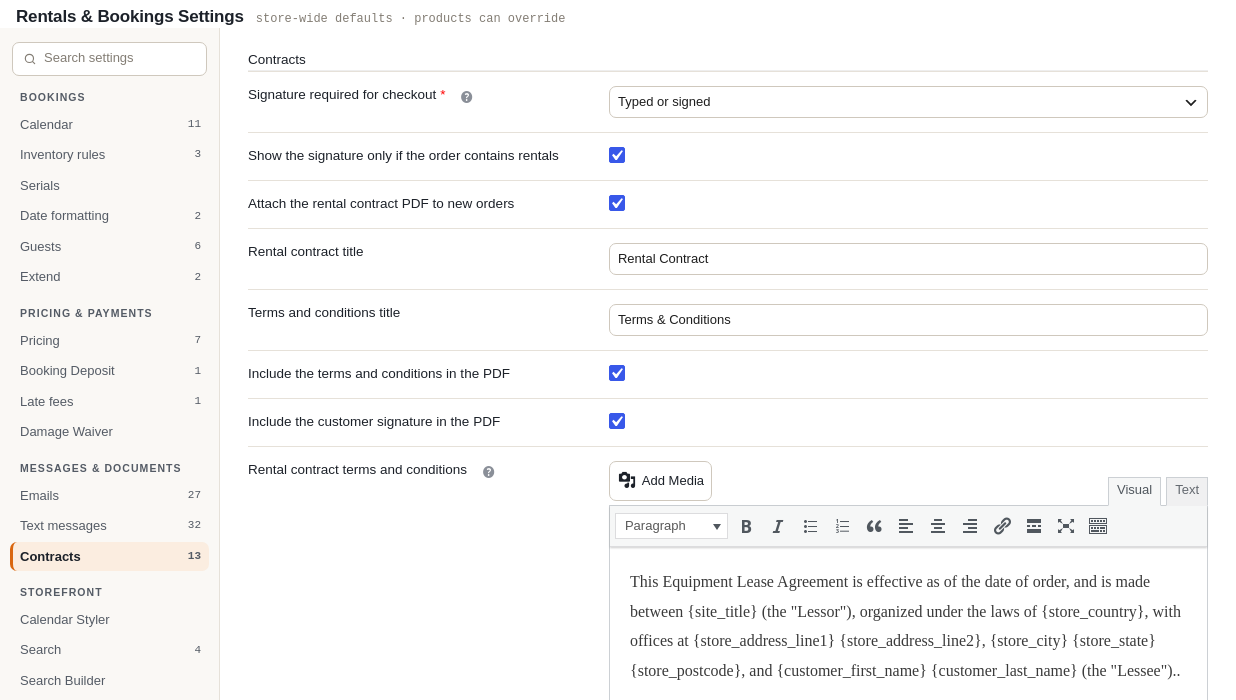1236x700 pixels.
Task: Open Date formatting settings
Action: click(110, 215)
